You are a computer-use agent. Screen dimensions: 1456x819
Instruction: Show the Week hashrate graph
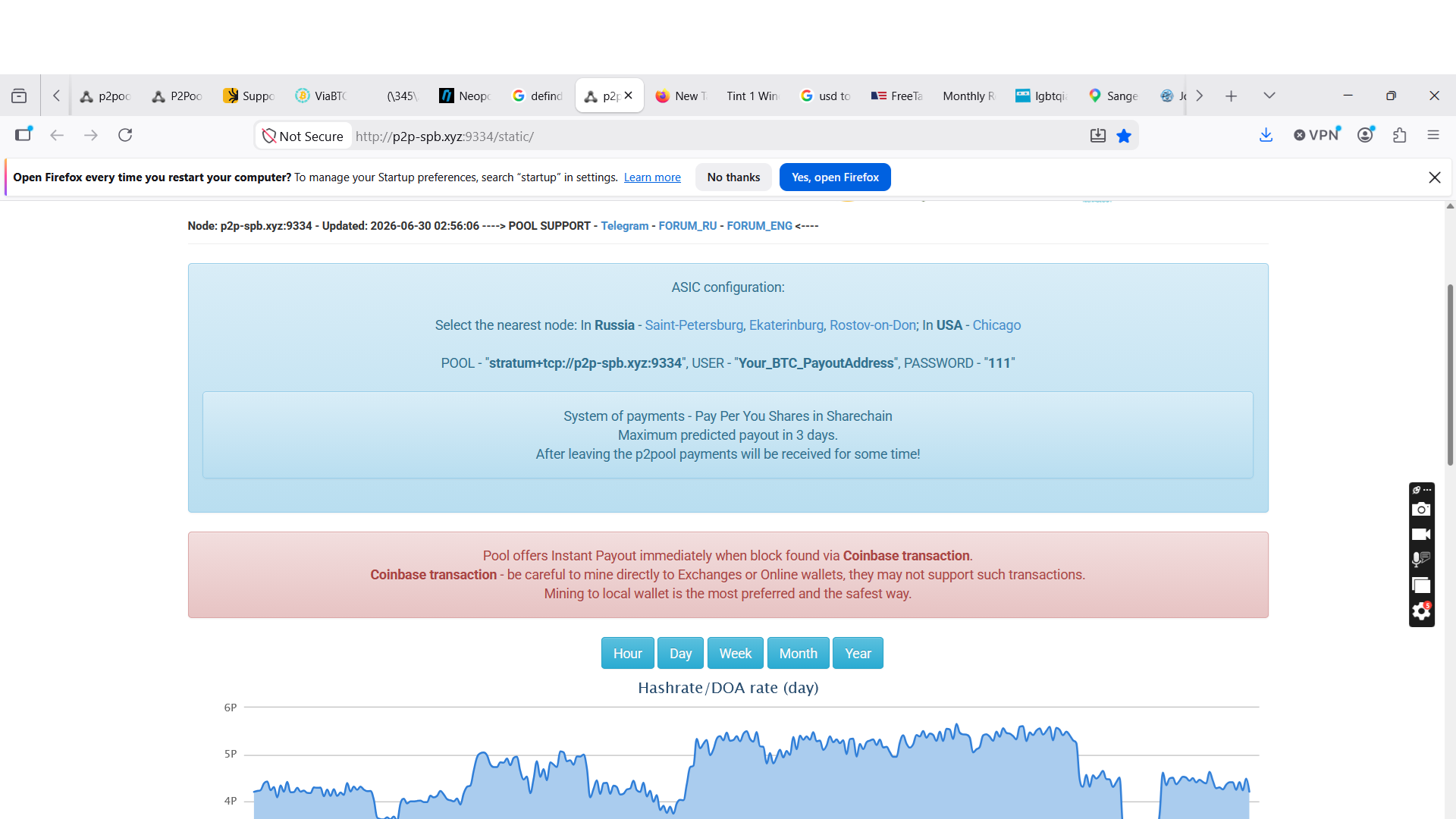coord(736,653)
